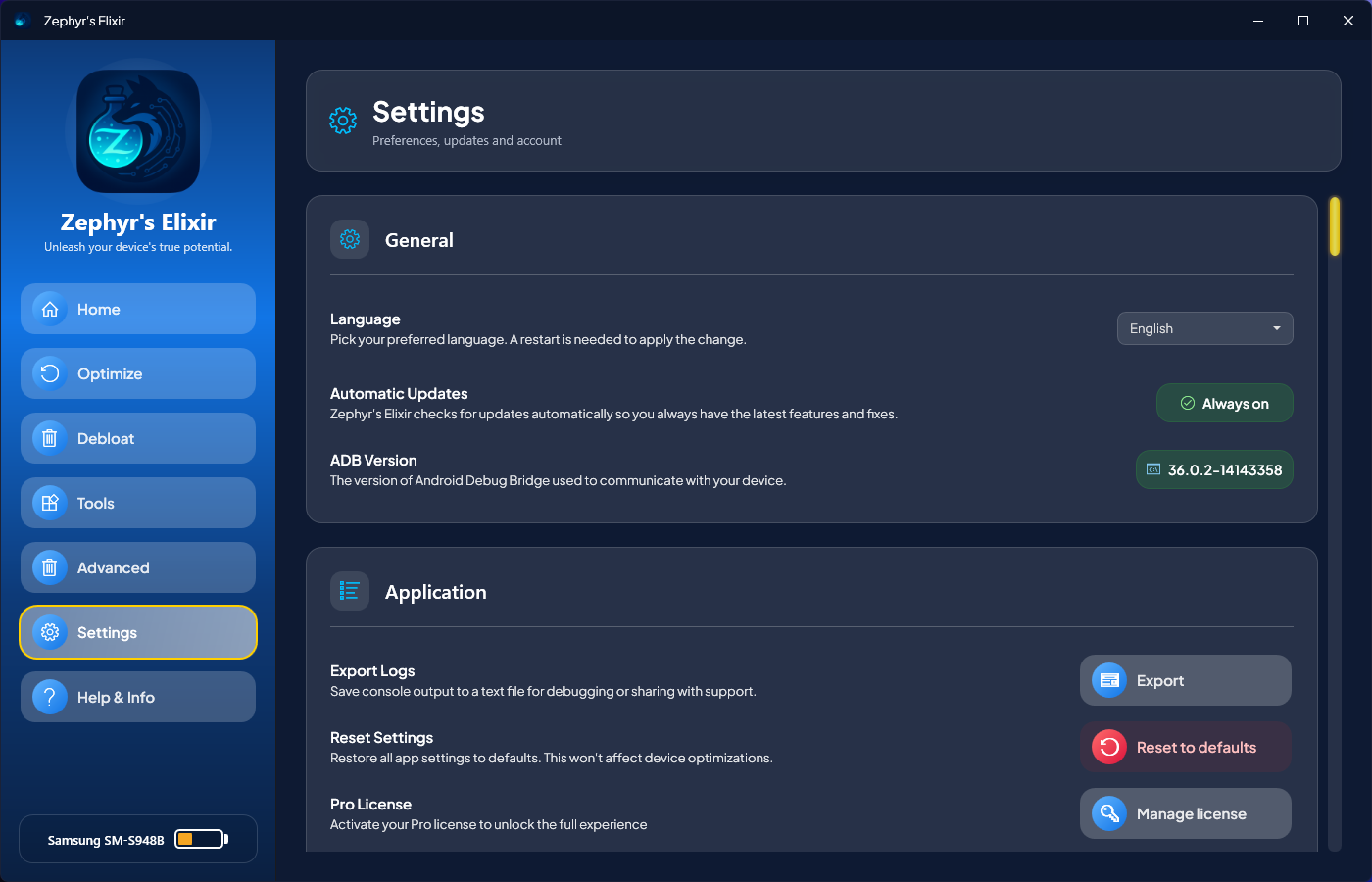Click the 'General' section heading
The image size is (1372, 882).
(x=419, y=240)
